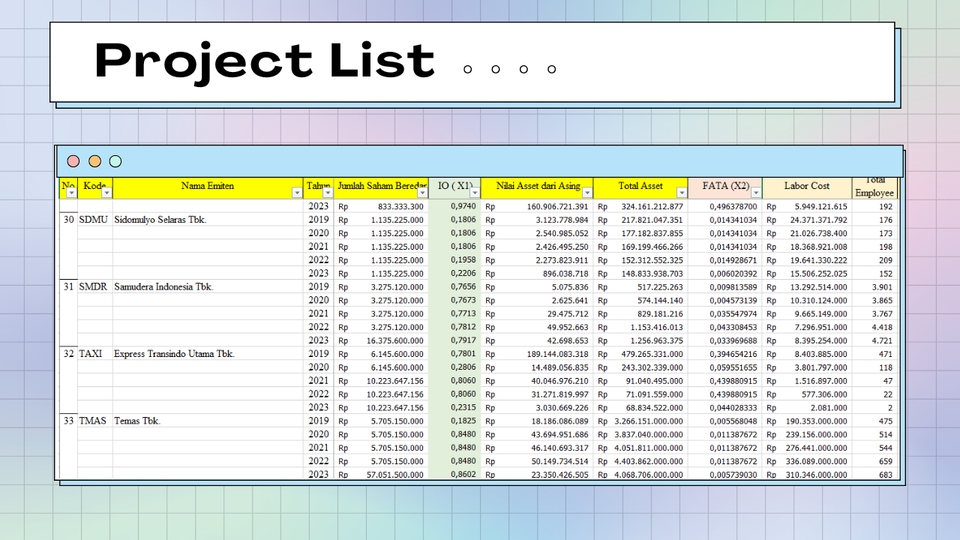Click Nilai Asset value 189.144.083.318

(x=560, y=354)
